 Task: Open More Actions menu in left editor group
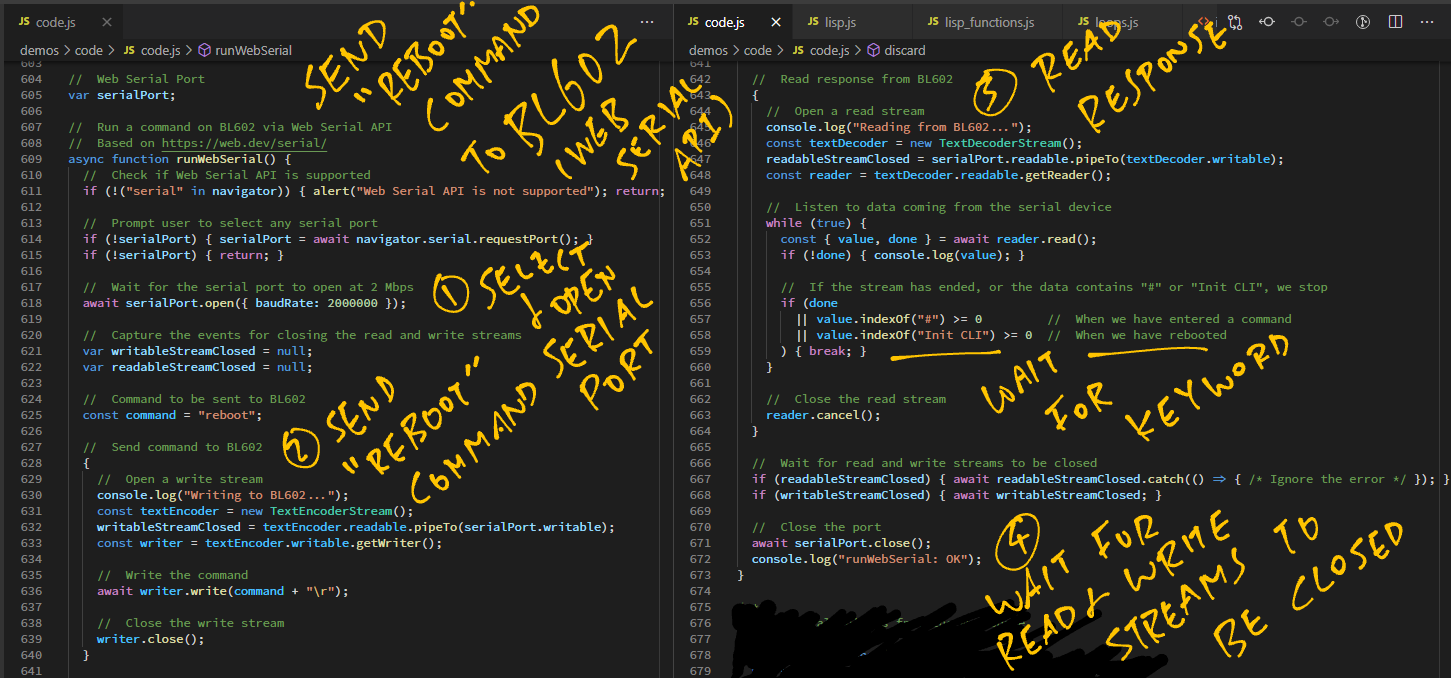[x=647, y=21]
